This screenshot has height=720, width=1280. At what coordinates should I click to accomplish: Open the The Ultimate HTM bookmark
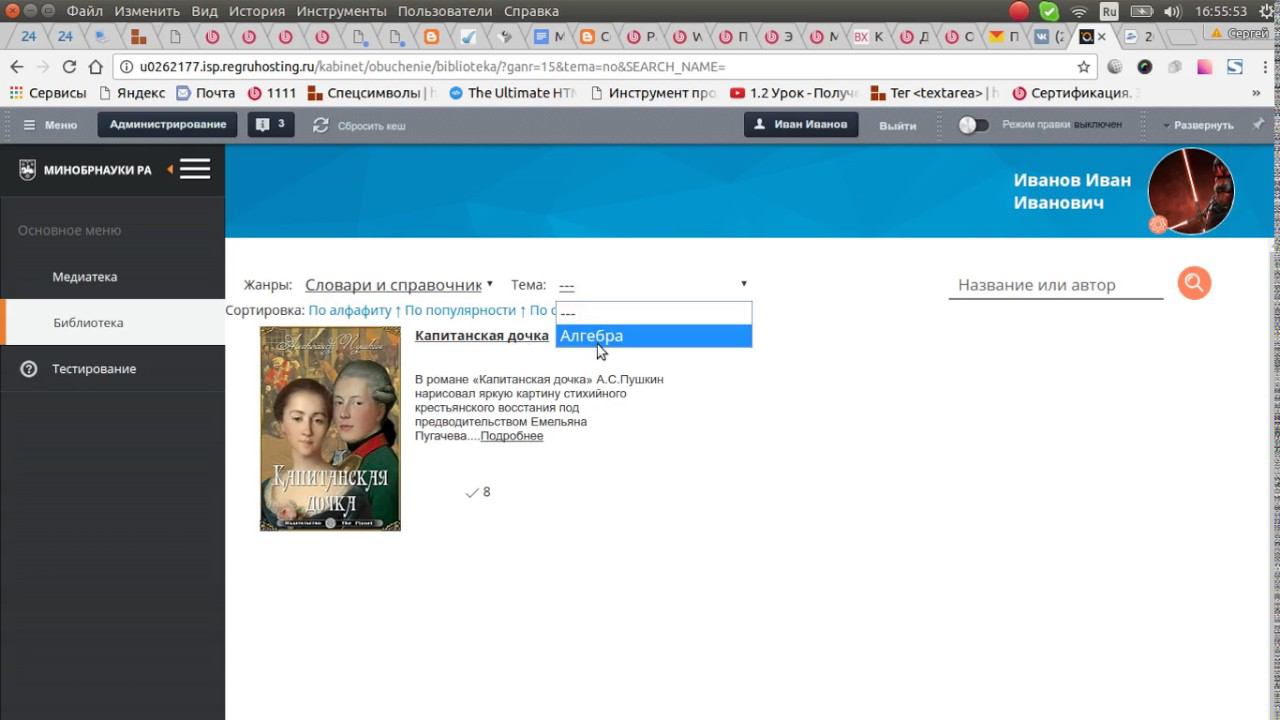click(x=513, y=93)
